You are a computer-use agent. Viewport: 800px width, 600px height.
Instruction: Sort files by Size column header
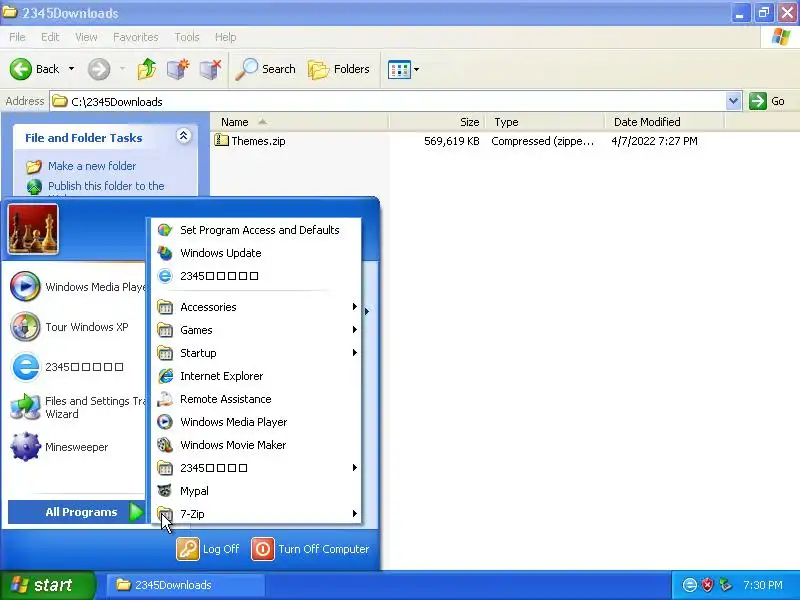coord(437,122)
